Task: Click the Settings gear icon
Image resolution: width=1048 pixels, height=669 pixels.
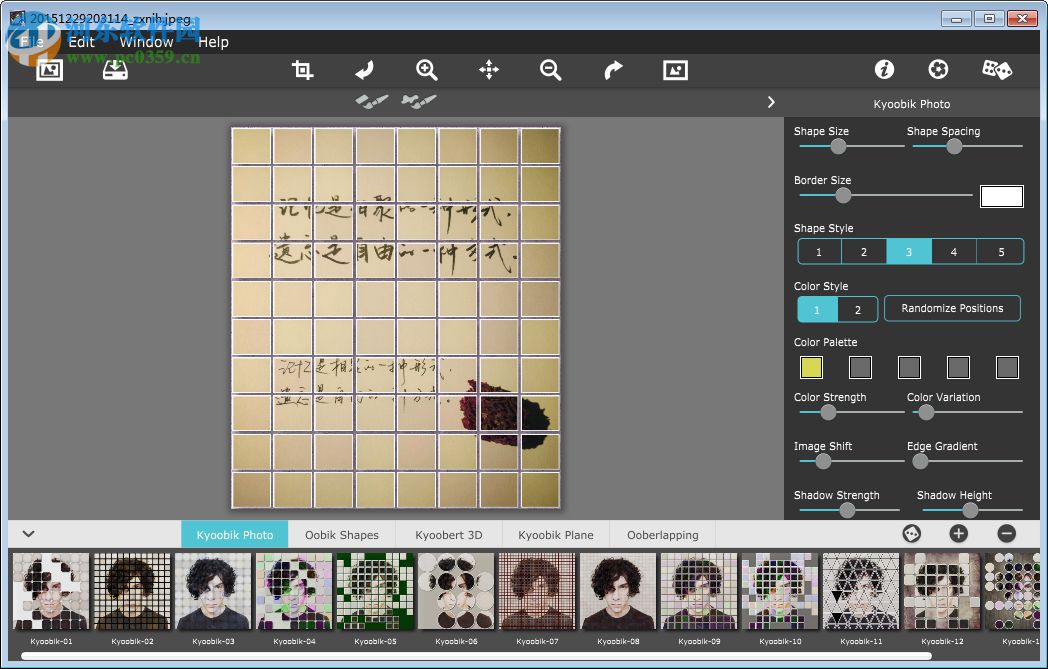Action: tap(938, 70)
